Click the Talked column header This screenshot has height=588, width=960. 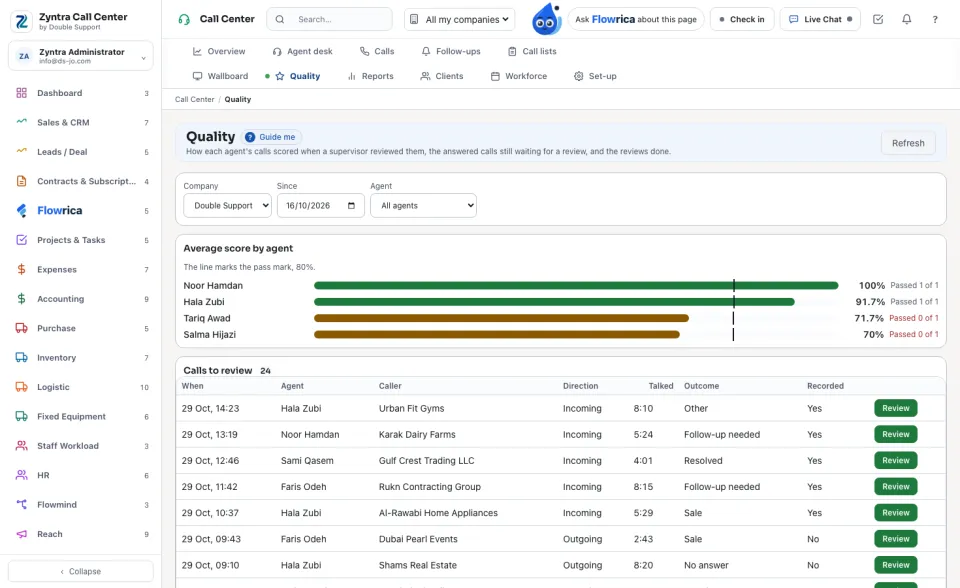[661, 386]
